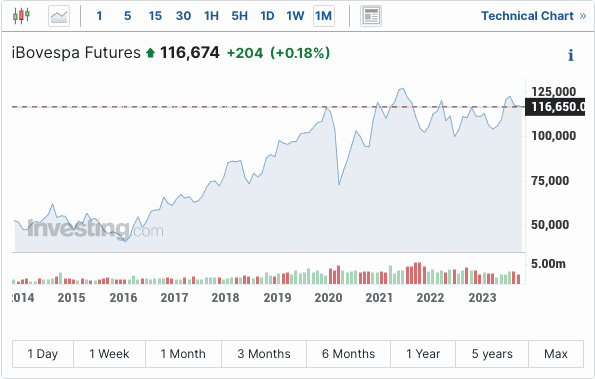Click the 2015 year label
The width and height of the screenshot is (595, 379).
point(71,298)
